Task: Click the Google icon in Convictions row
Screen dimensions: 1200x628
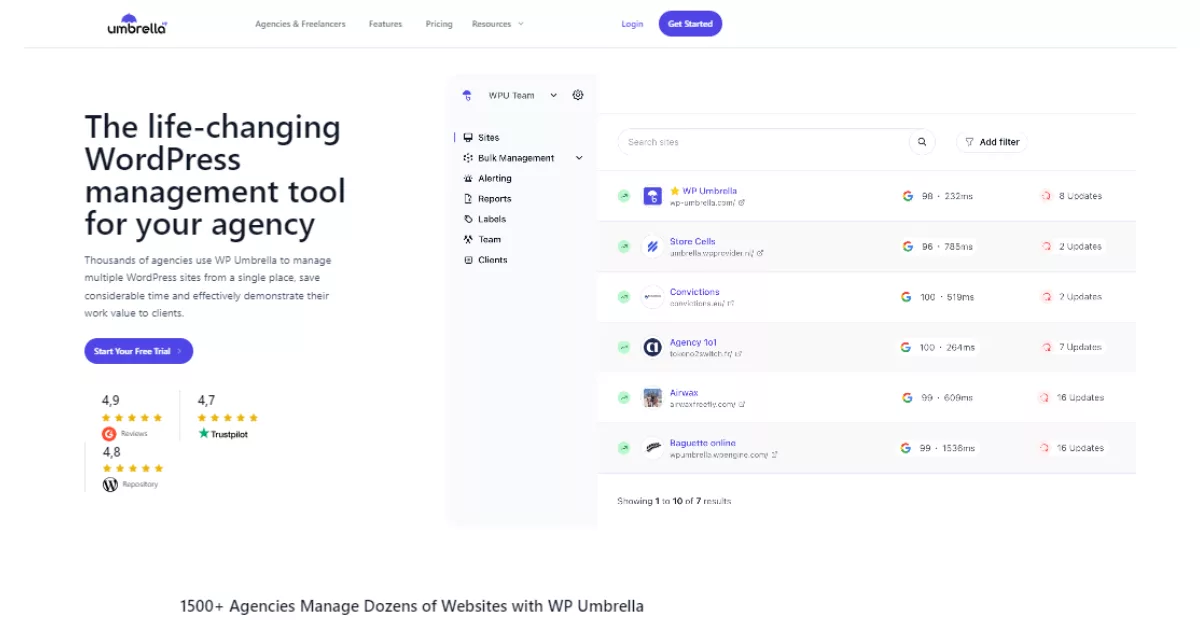Action: pos(907,297)
